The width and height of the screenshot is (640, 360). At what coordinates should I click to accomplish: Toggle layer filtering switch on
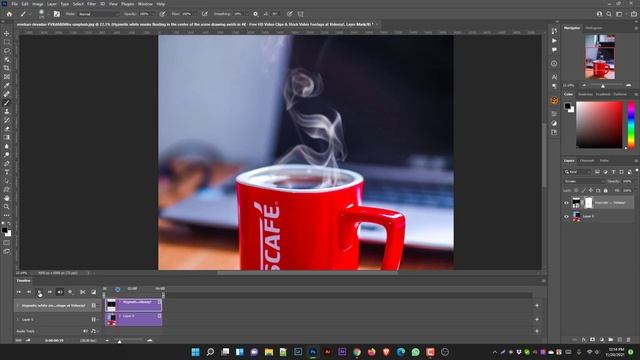637,171
